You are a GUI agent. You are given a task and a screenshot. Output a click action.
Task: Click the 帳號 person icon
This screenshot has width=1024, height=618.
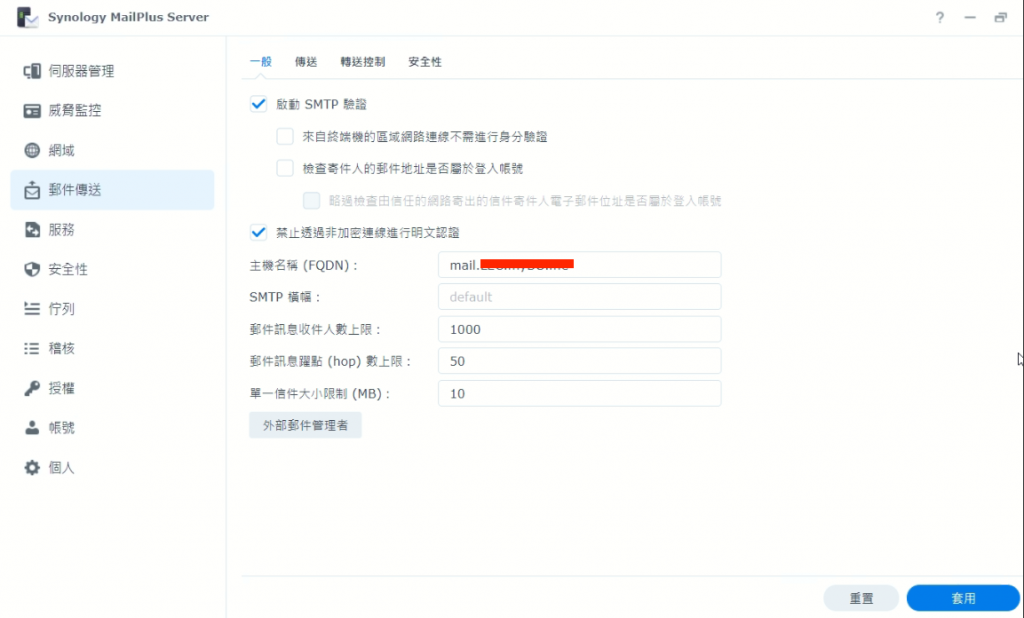tap(32, 428)
